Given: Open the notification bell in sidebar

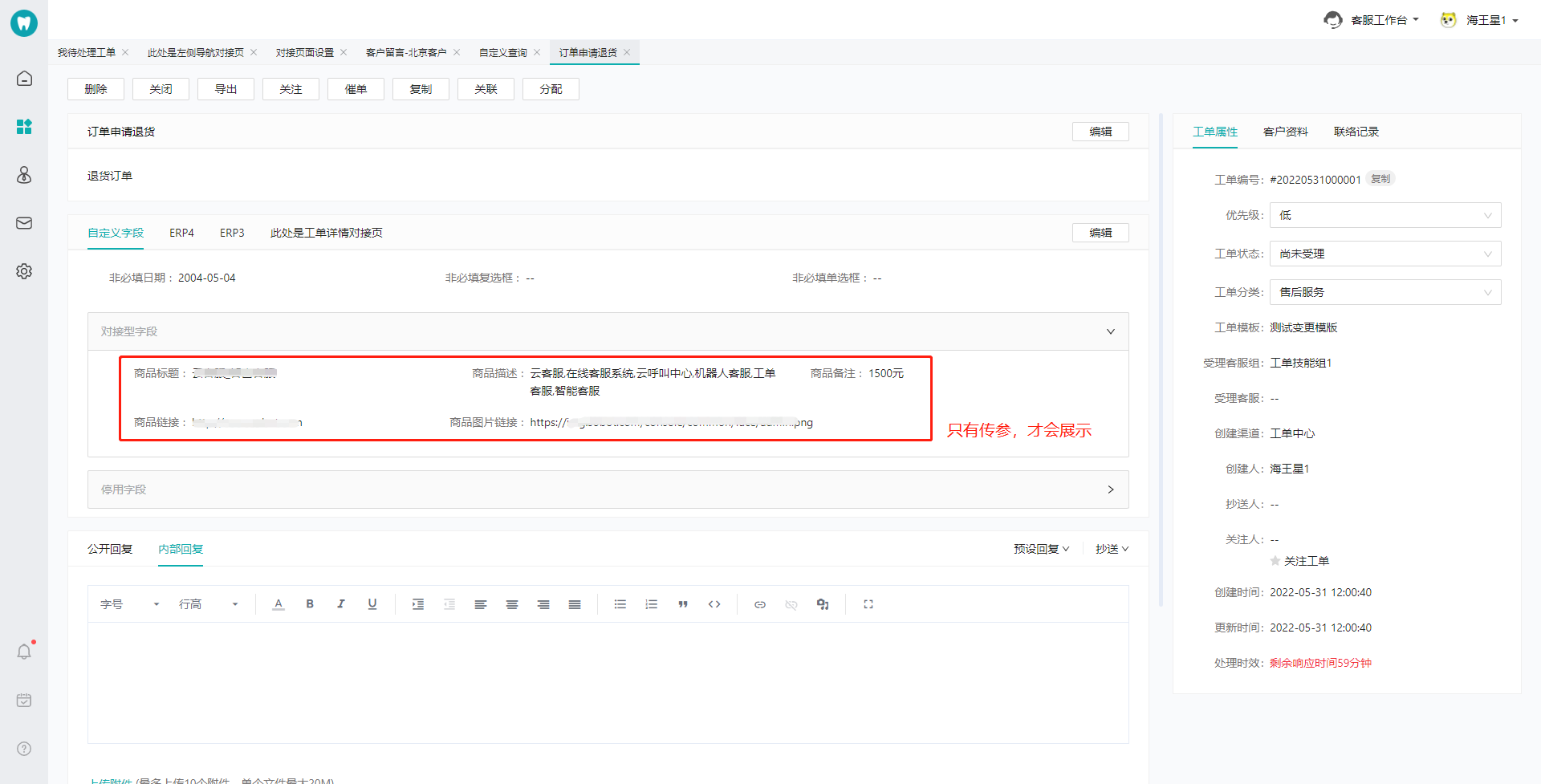Looking at the screenshot, I should pyautogui.click(x=24, y=652).
